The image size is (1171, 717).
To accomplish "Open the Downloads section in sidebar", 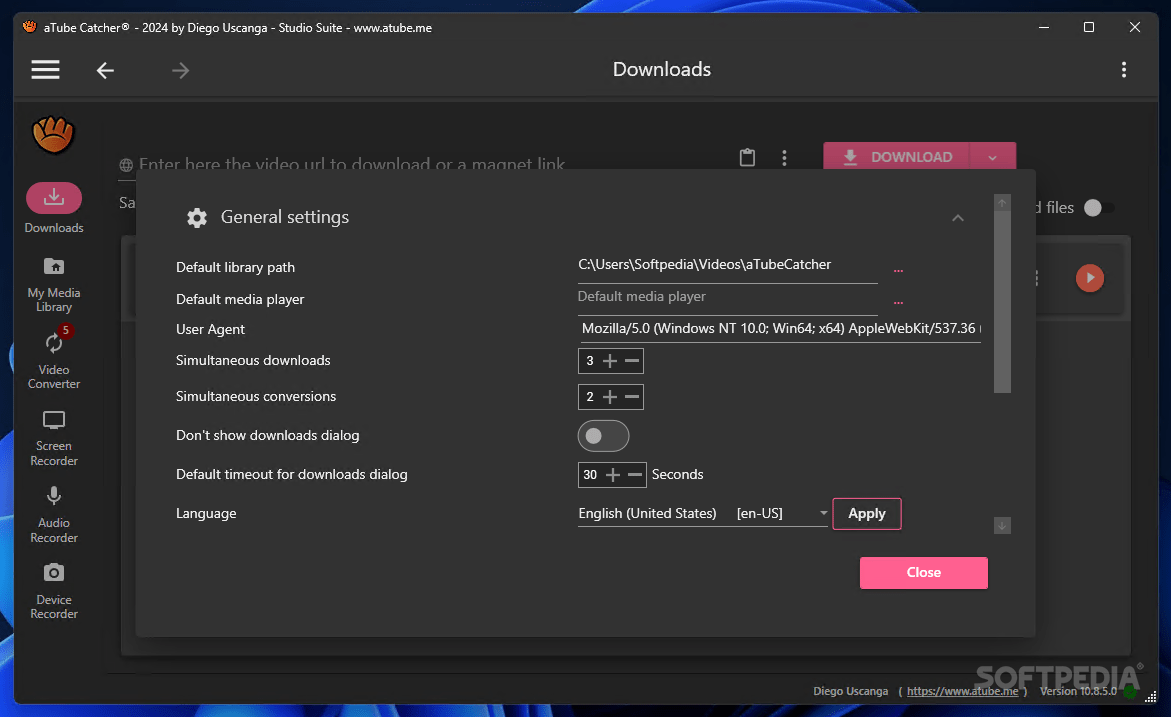I will tap(54, 208).
